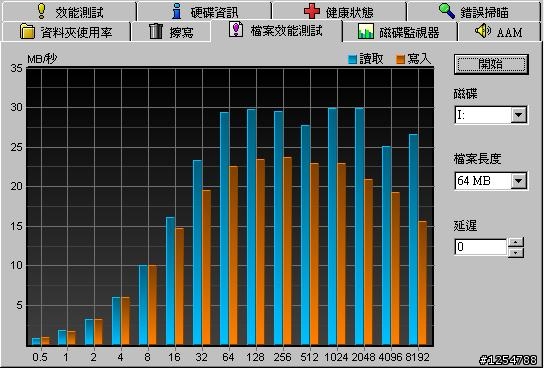Click the 讀取 legend label
Image resolution: width=544 pixels, height=368 pixels.
coord(372,59)
